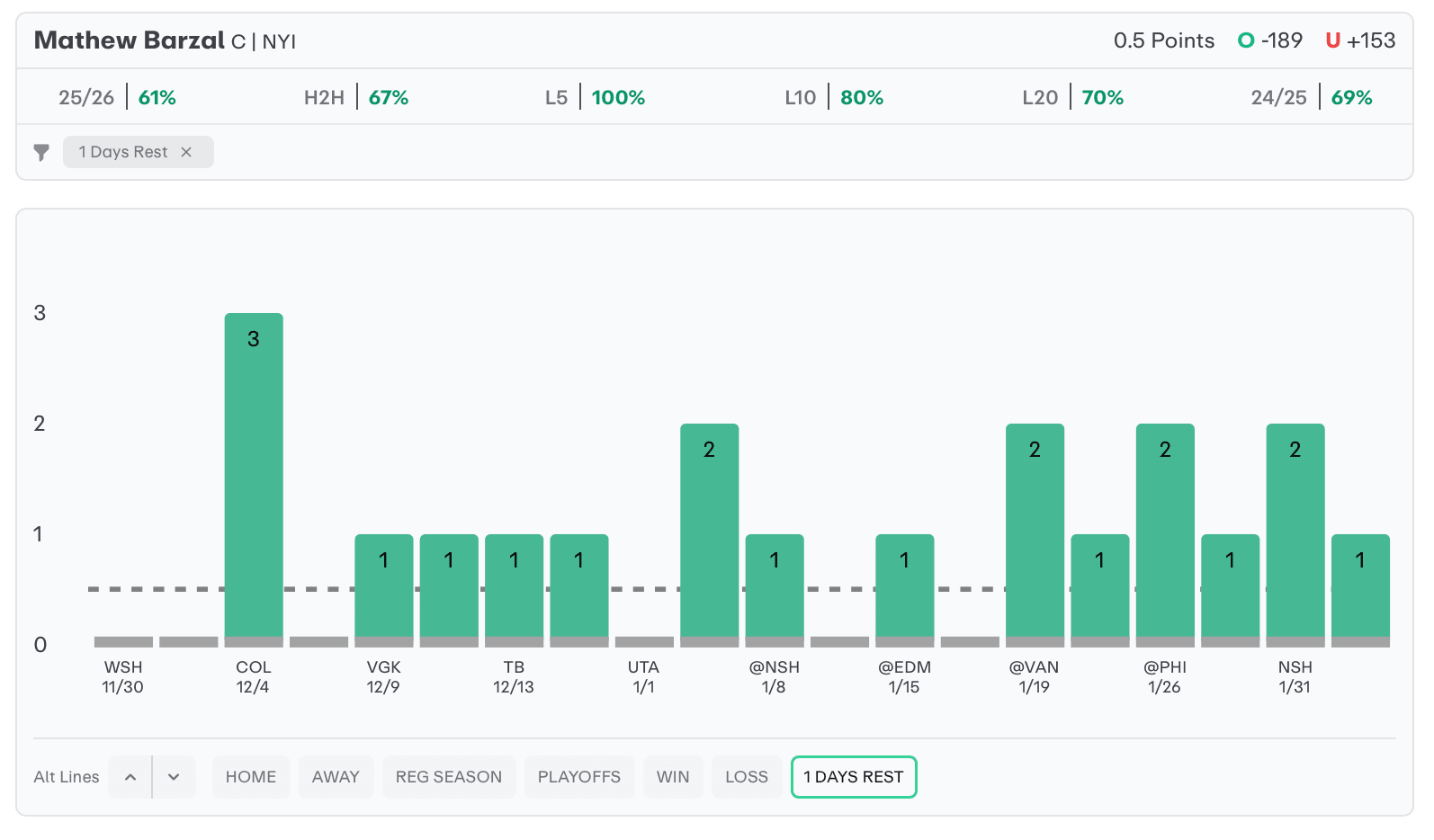This screenshot has width=1434, height=840.
Task: Lower alt line with down chevron
Action: point(175,777)
